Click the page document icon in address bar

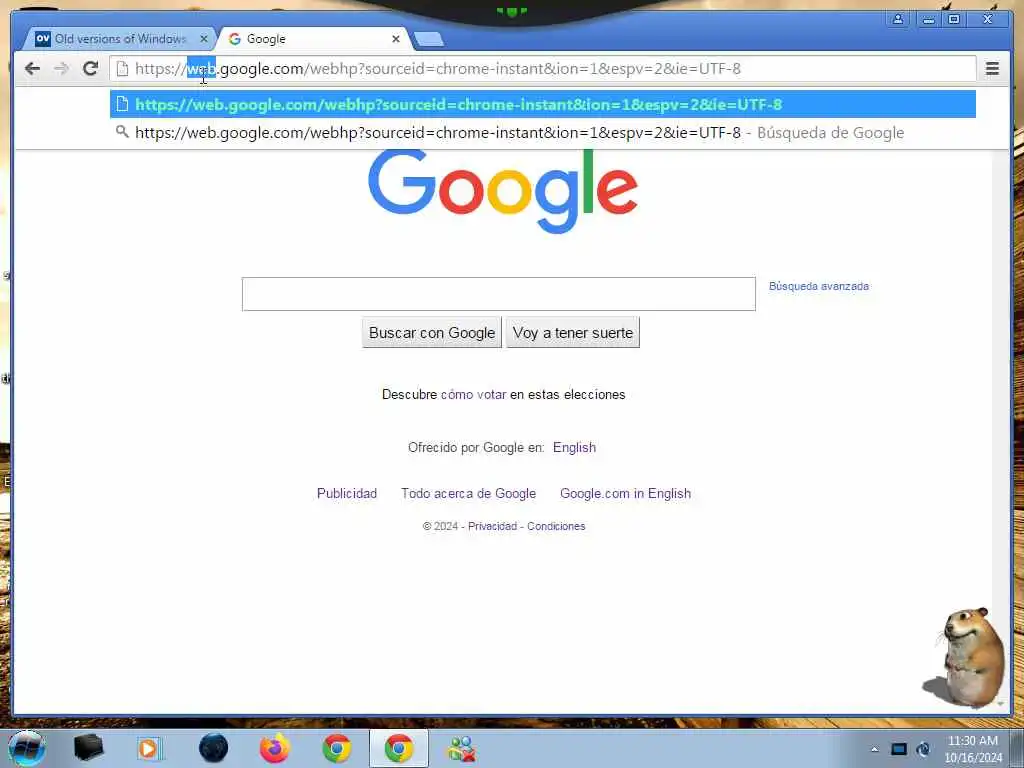(x=122, y=69)
